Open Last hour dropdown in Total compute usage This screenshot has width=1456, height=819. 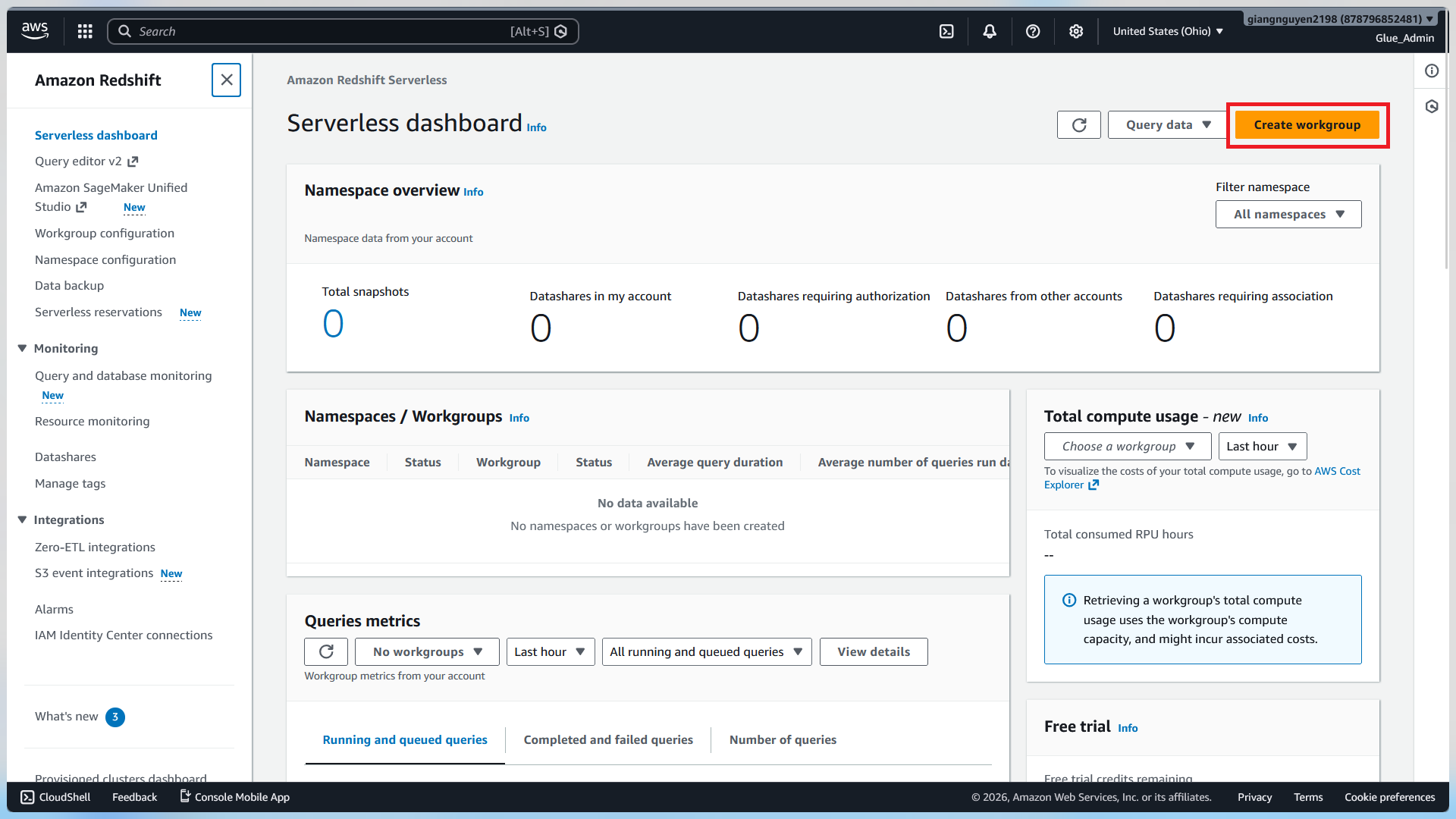[1263, 446]
